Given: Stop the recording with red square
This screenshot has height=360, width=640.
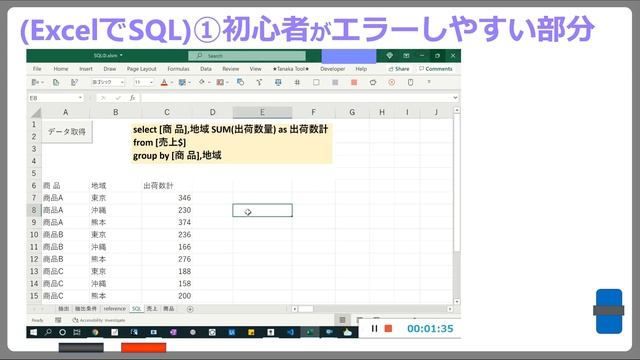Looking at the screenshot, I should [x=388, y=329].
